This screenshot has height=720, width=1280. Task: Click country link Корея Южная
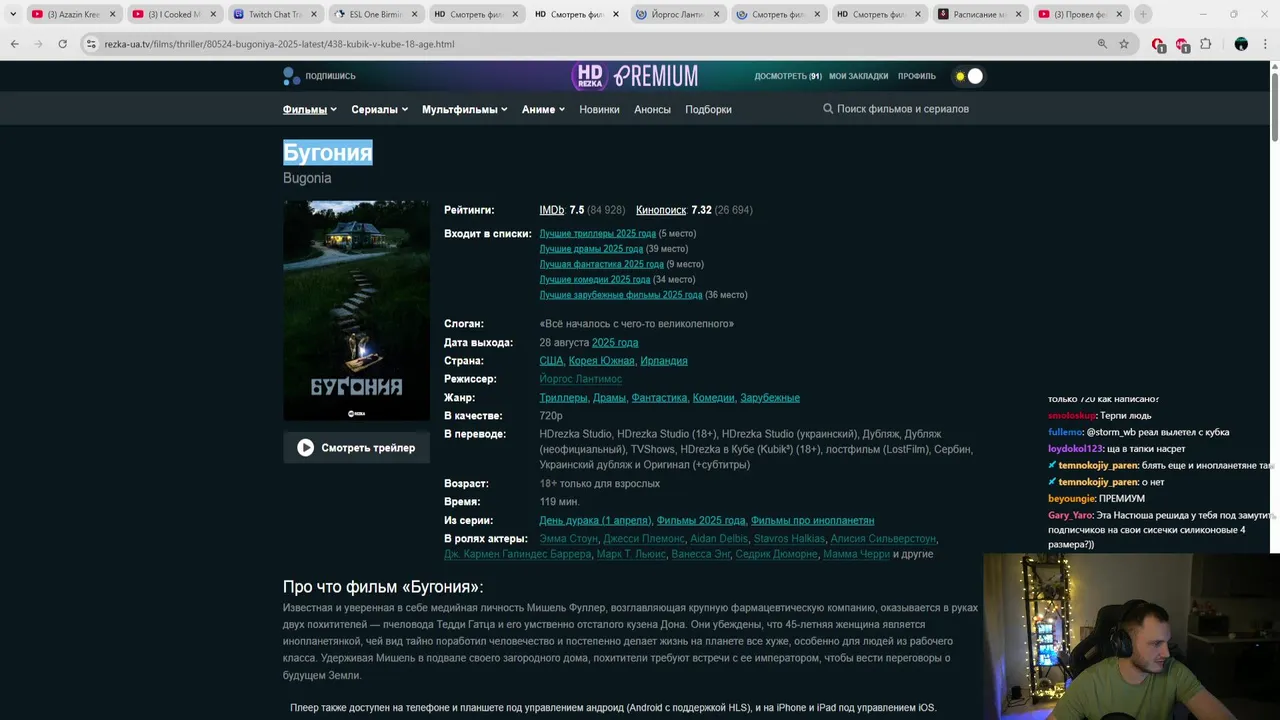pyautogui.click(x=601, y=361)
